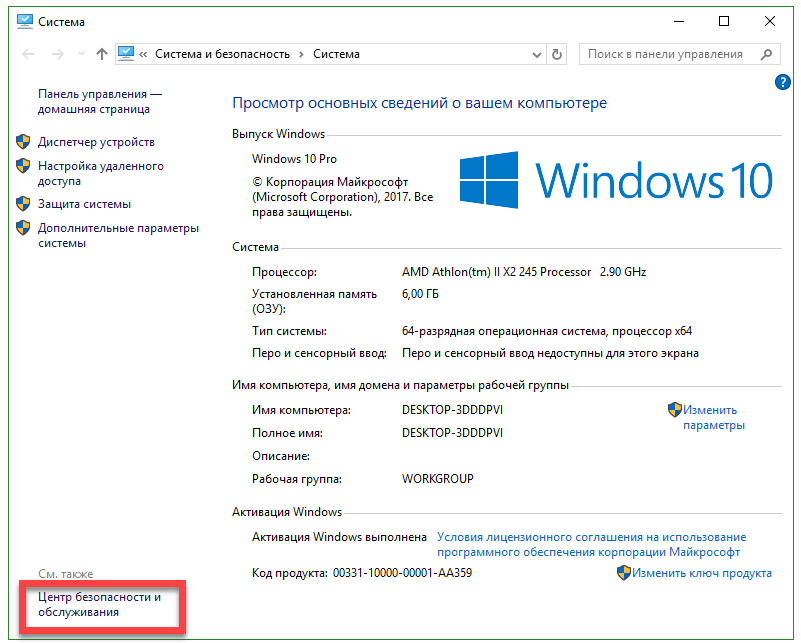
Task: Click the page heading Просмотр основных сведений
Action: 419,103
